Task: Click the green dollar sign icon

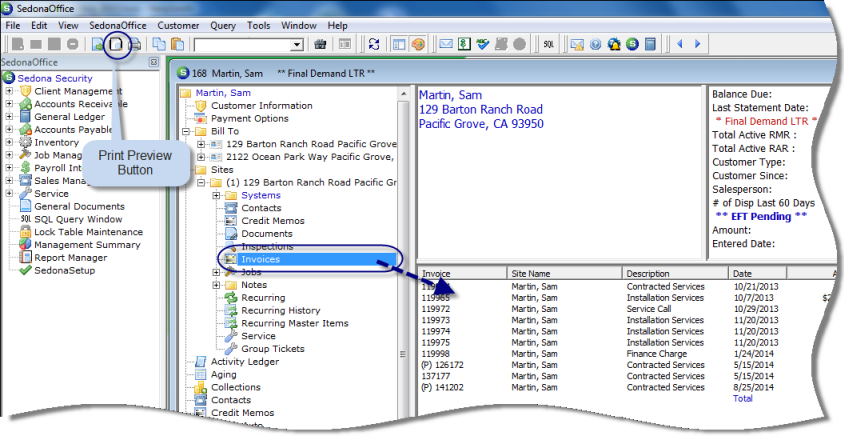Action: pyautogui.click(x=463, y=44)
